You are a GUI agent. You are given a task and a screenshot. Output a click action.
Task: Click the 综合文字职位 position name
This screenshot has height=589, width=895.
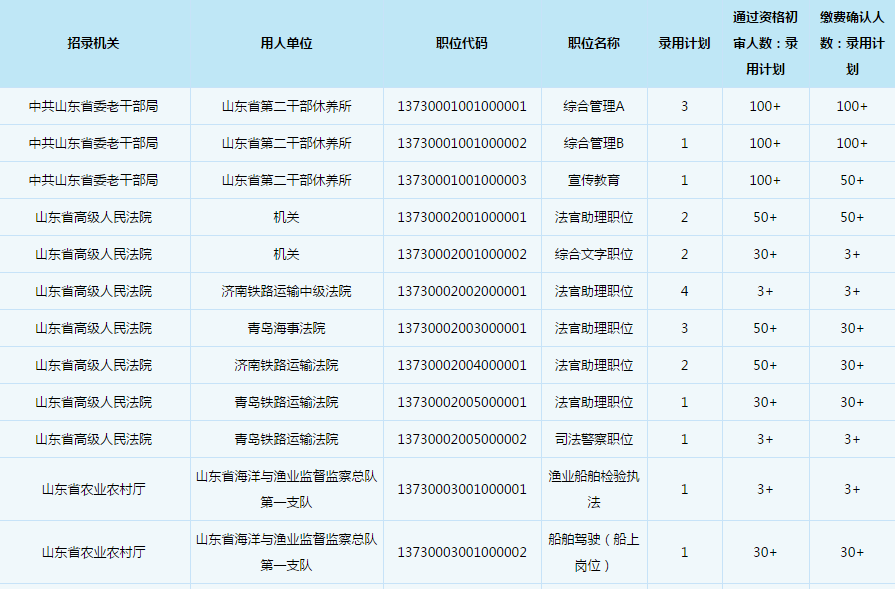(x=594, y=255)
